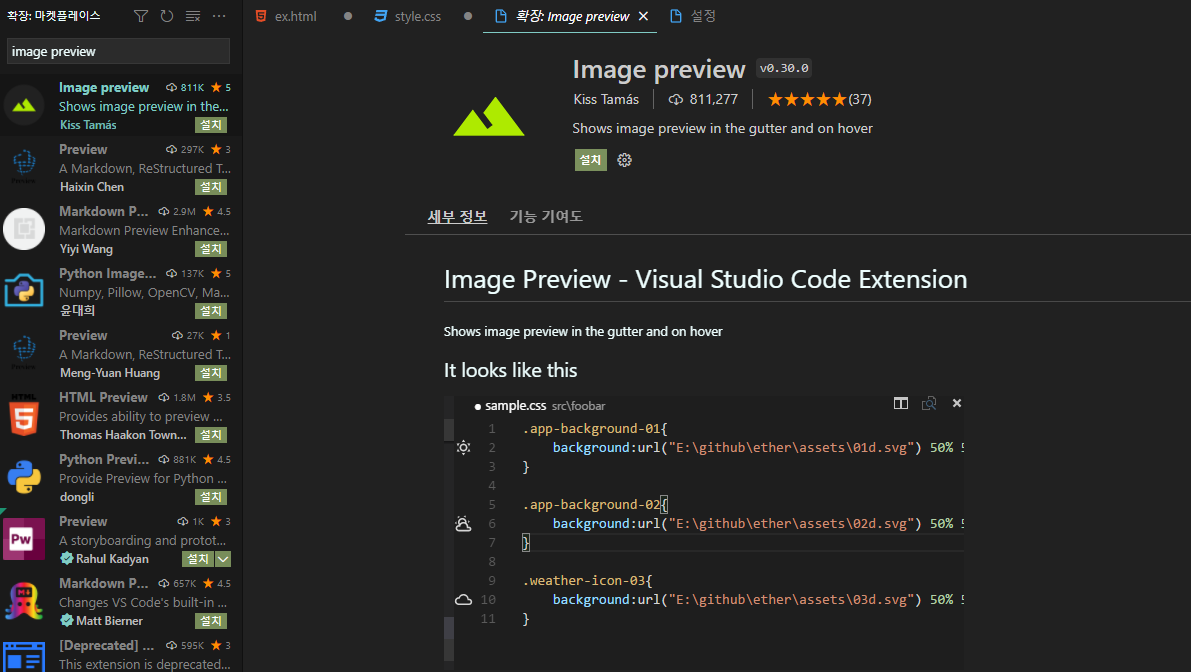
Task: Install Preview by Haixin Chen
Action: [x=211, y=187]
